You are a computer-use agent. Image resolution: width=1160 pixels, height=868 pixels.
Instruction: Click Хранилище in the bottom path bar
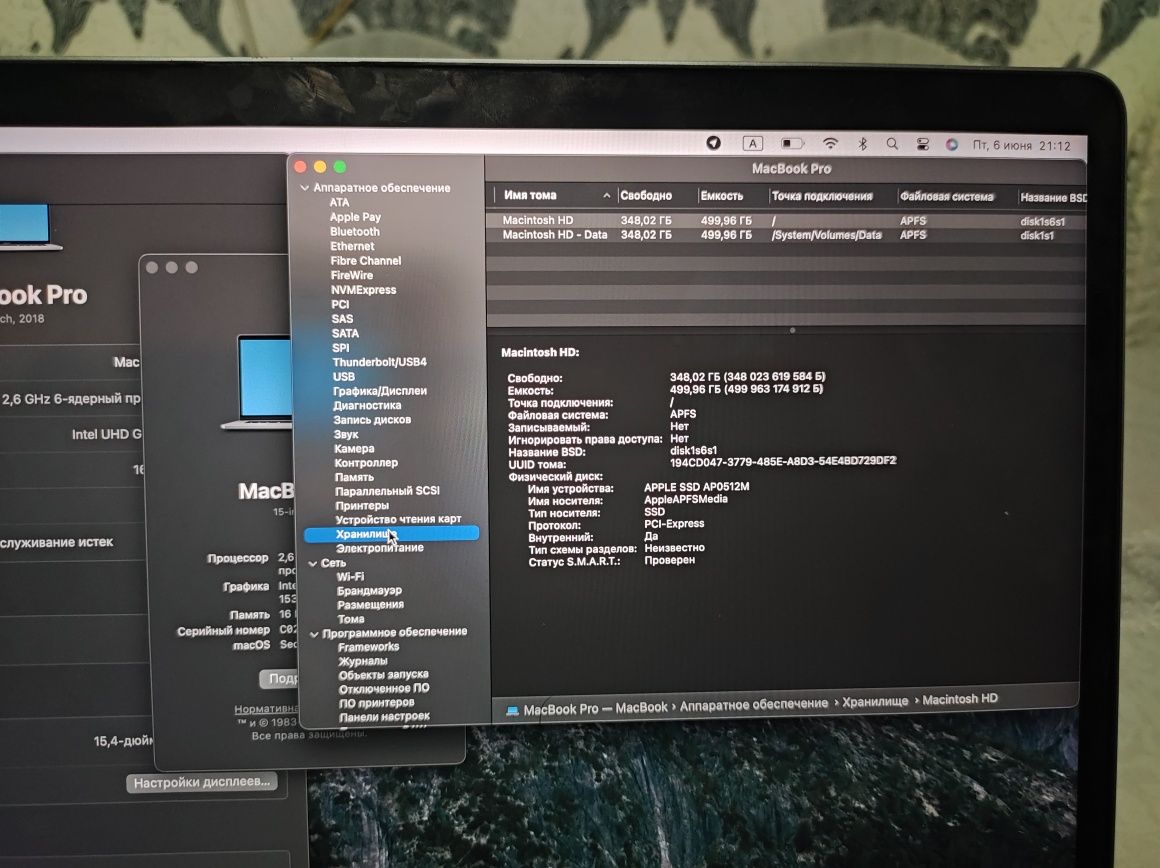click(x=875, y=702)
